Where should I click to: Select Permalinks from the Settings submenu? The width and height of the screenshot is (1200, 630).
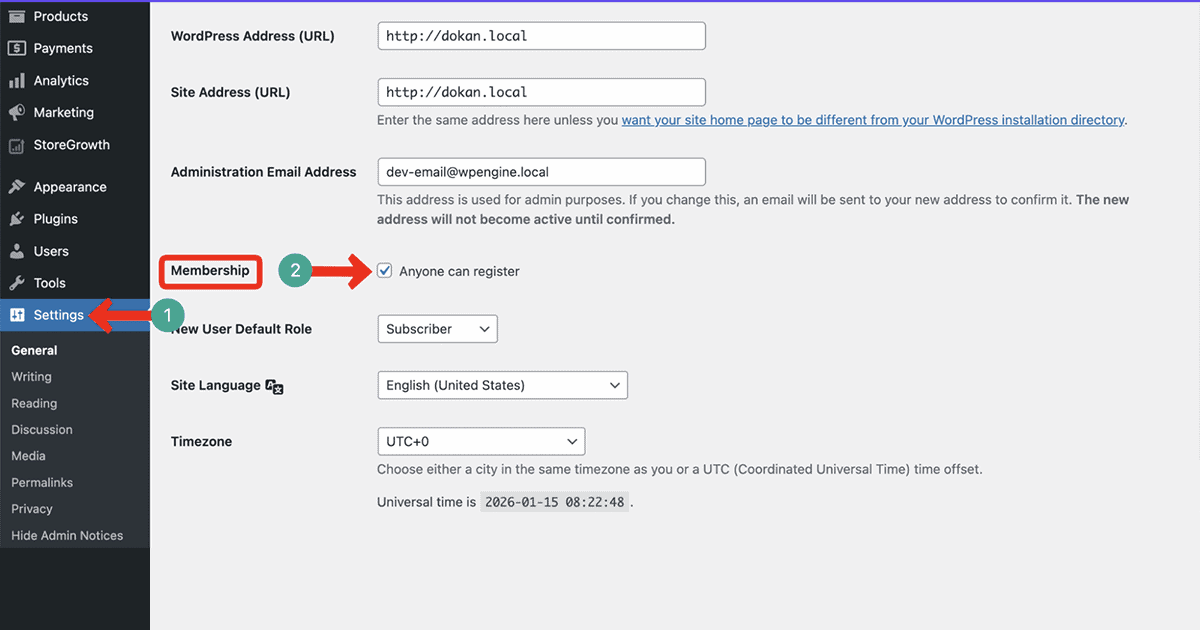pos(42,482)
